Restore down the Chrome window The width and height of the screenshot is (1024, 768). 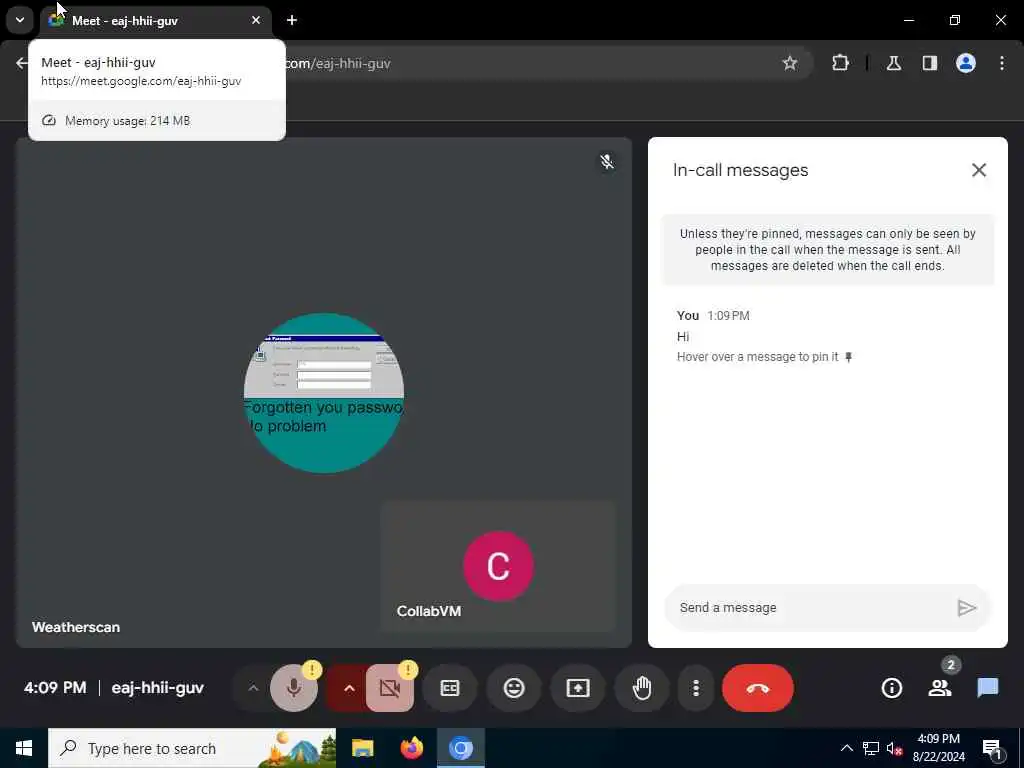[x=954, y=20]
